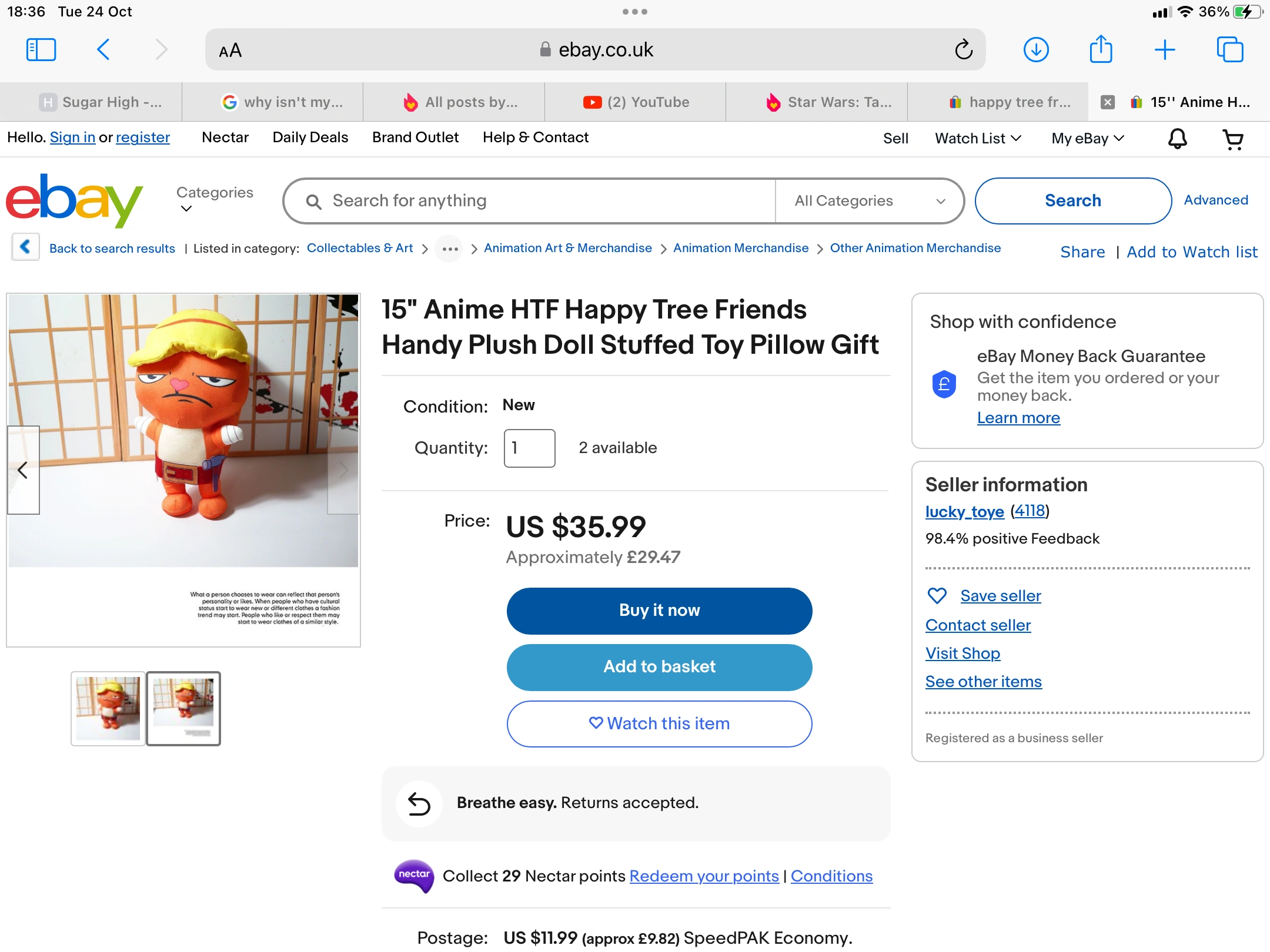Show Safari tab overview
The image size is (1270, 952).
pyautogui.click(x=1229, y=50)
